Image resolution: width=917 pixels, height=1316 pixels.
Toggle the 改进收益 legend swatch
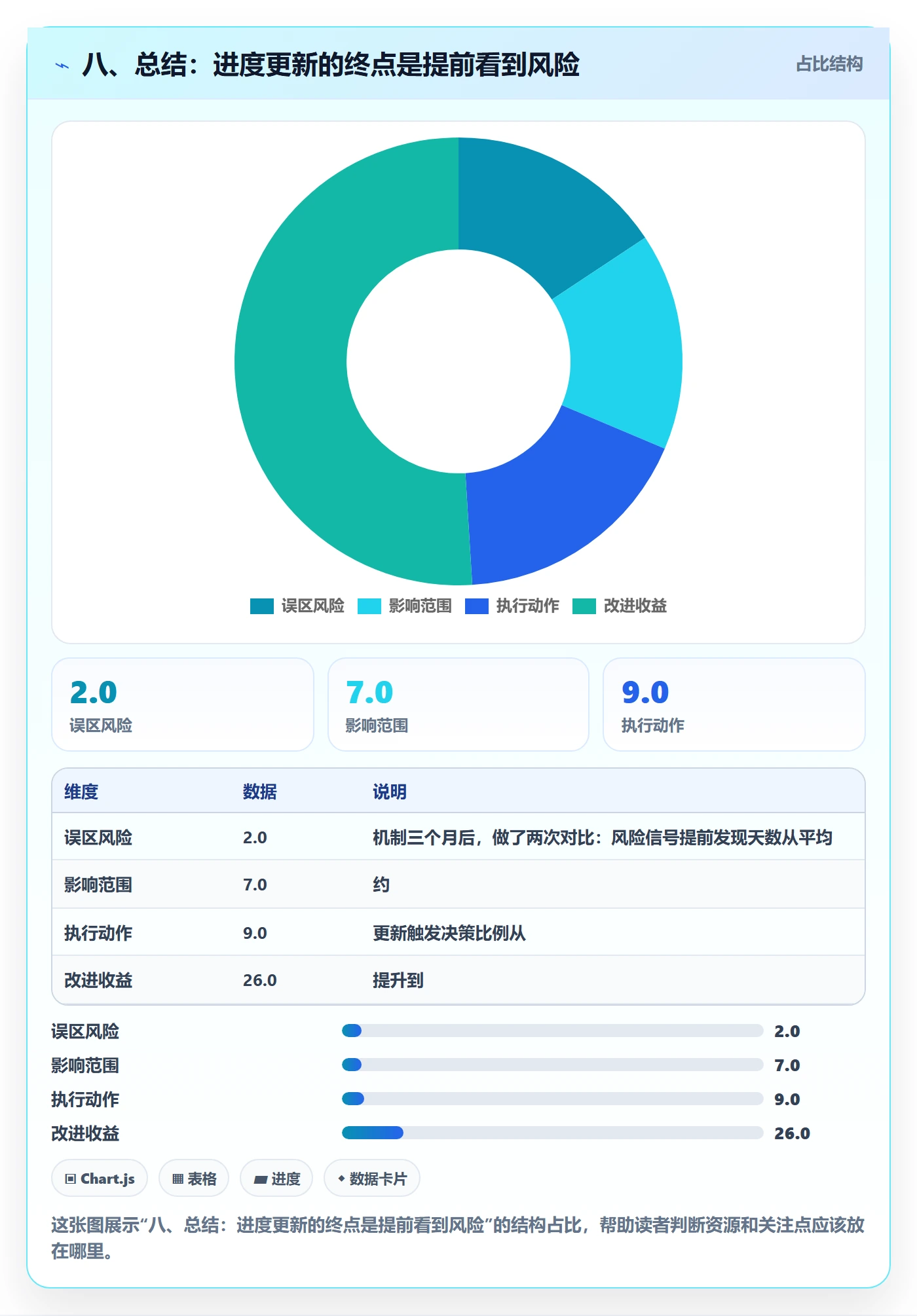(584, 606)
